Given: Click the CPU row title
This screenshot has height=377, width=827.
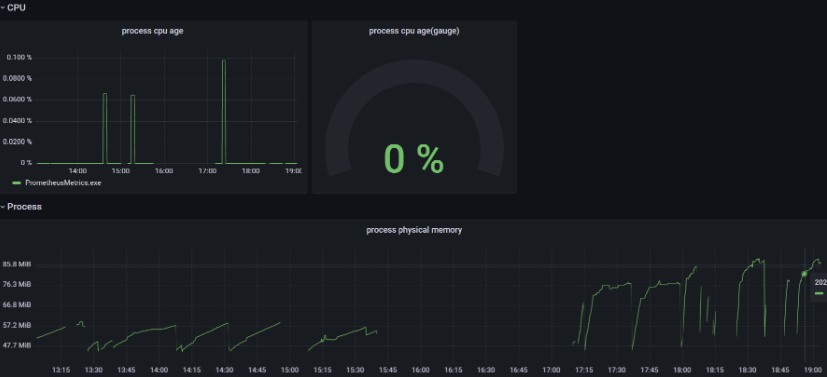Looking at the screenshot, I should coord(16,8).
